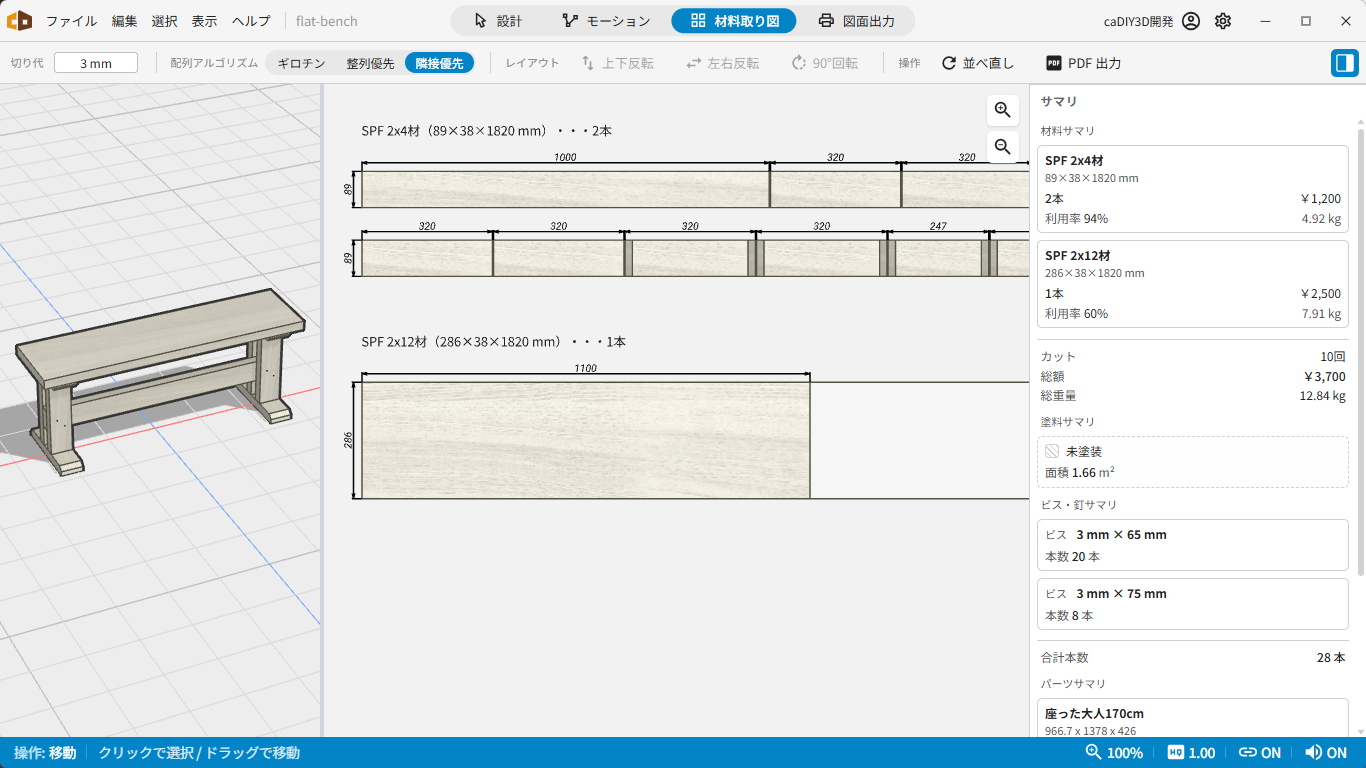Select the 整列優先 algorithm option
This screenshot has height=768, width=1366.
point(370,63)
